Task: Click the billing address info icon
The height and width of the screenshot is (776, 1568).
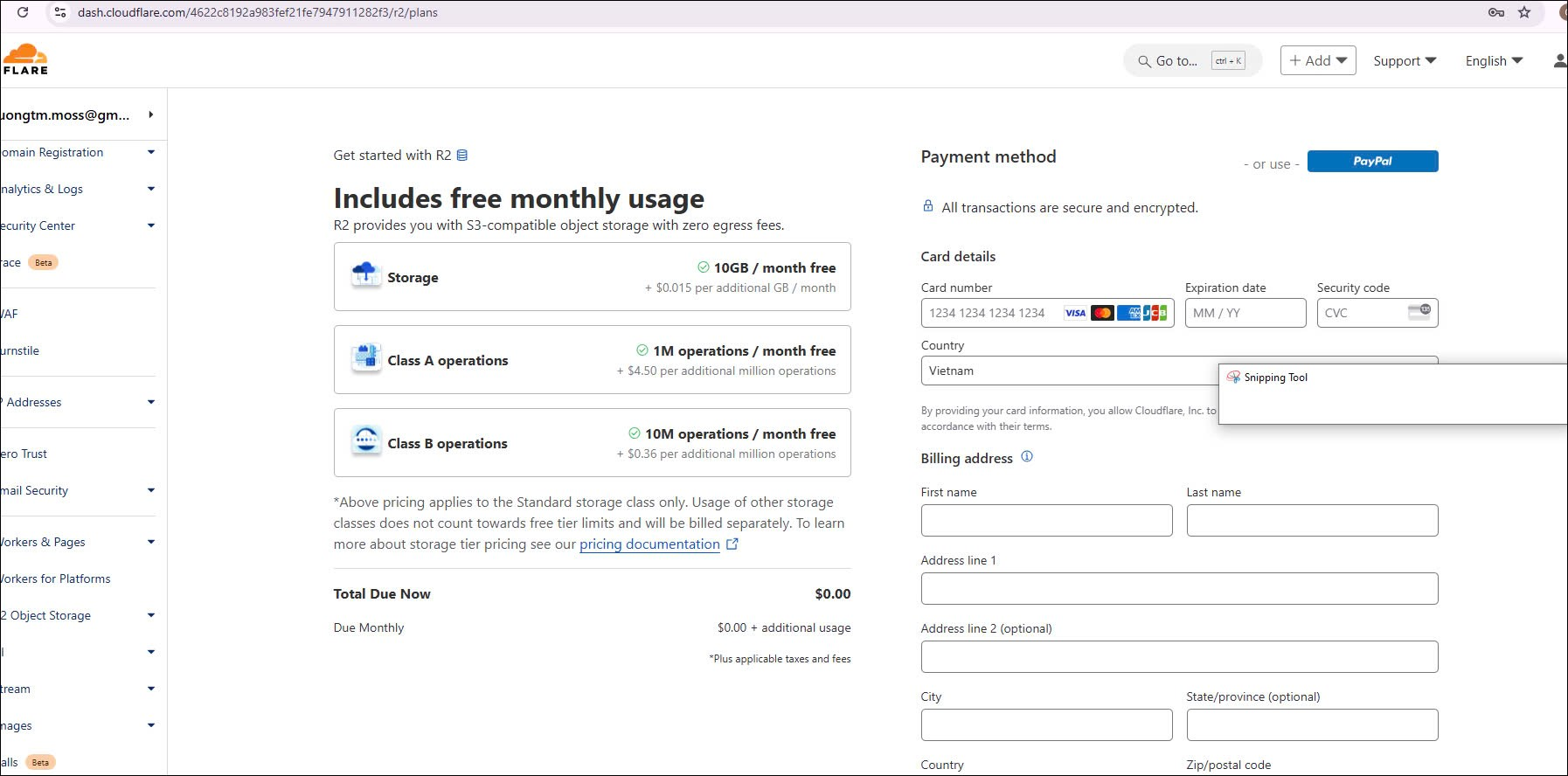Action: [x=1027, y=456]
